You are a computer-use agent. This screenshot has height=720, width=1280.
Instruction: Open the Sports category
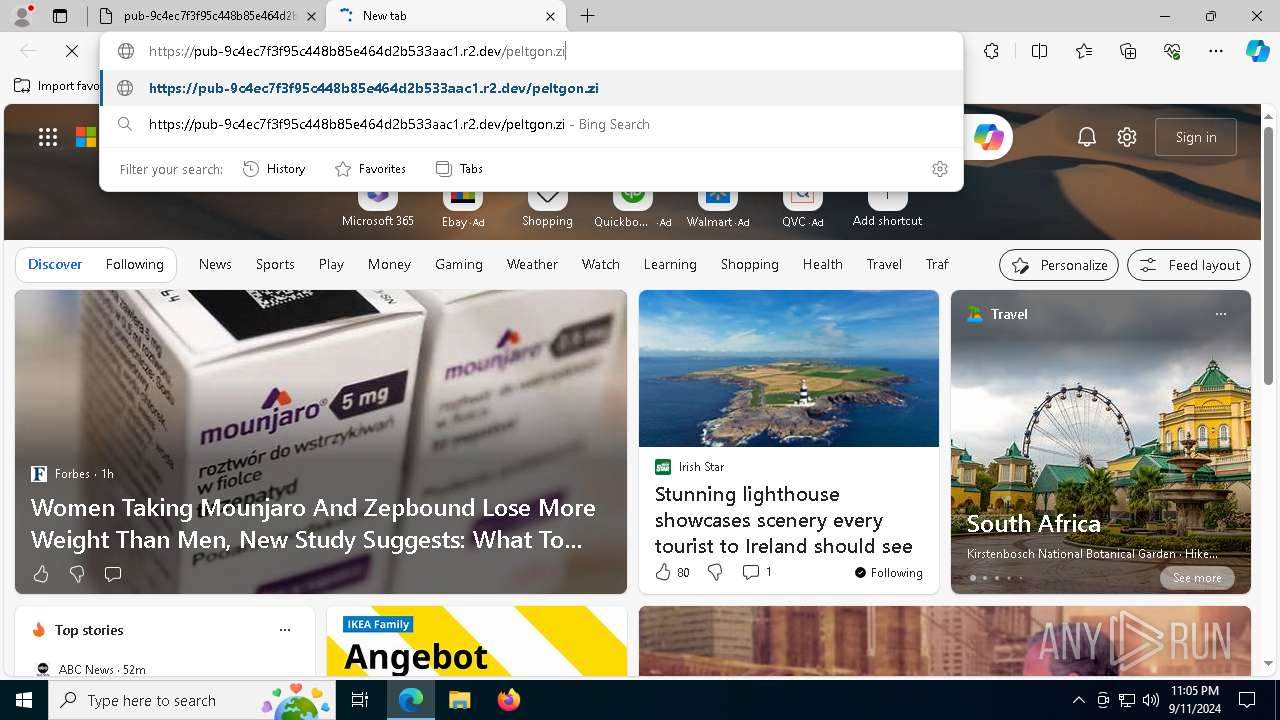[x=275, y=264]
